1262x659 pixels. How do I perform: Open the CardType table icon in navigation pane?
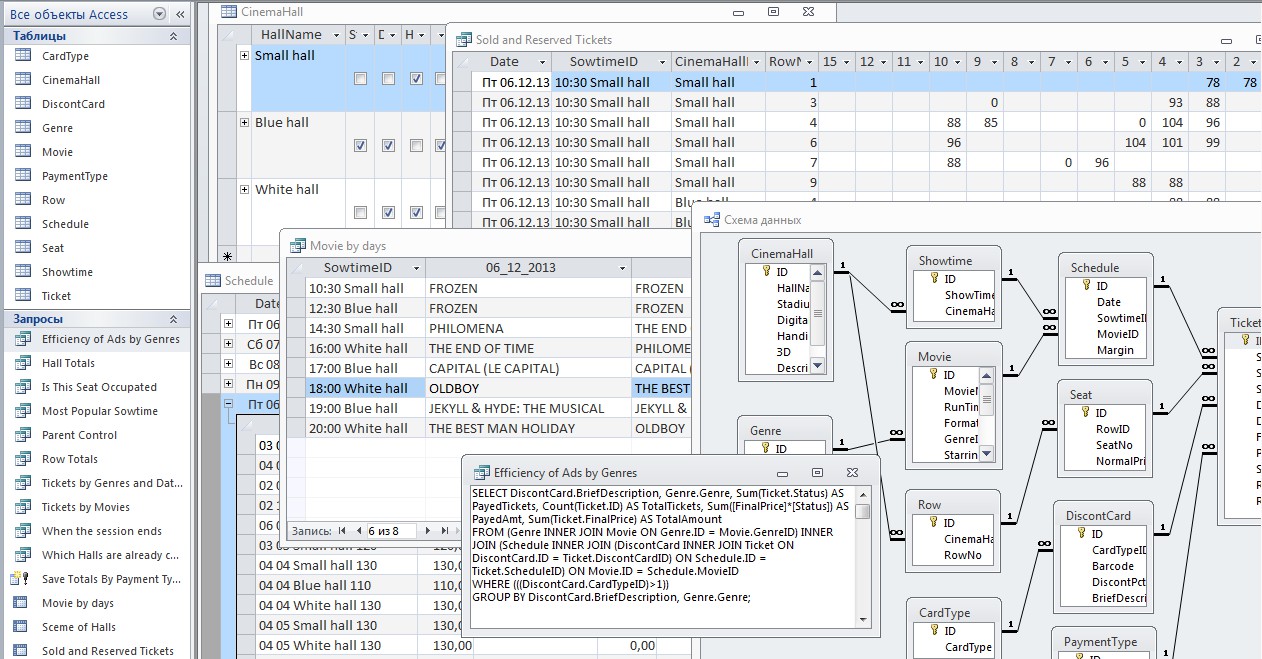coord(23,56)
